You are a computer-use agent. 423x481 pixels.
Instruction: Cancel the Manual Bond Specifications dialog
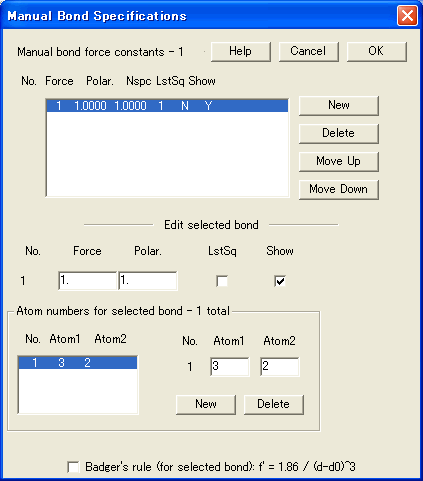point(308,52)
